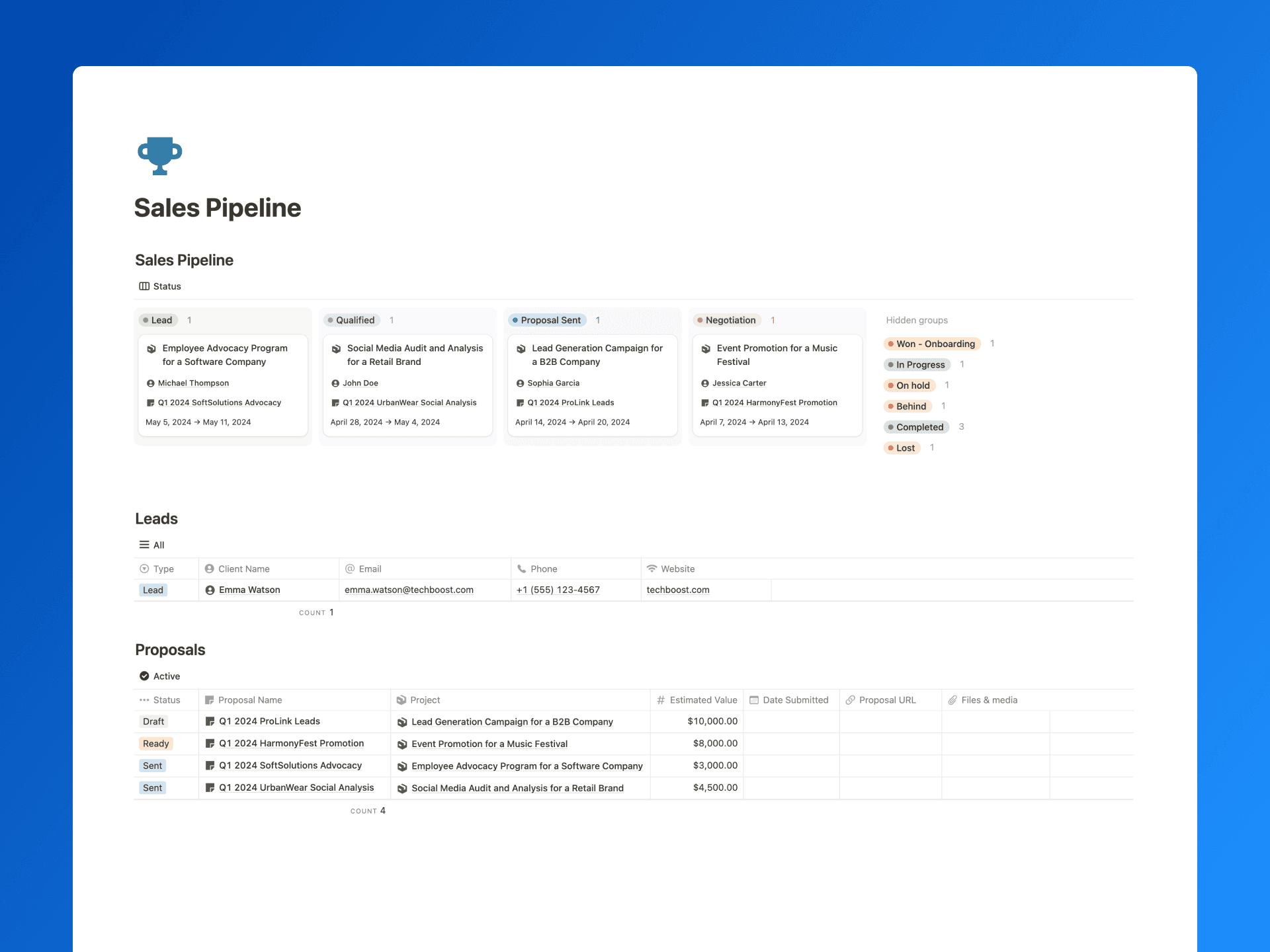Click the link icon in the Proposal URL column
Screen dimensions: 1270x952
851,700
